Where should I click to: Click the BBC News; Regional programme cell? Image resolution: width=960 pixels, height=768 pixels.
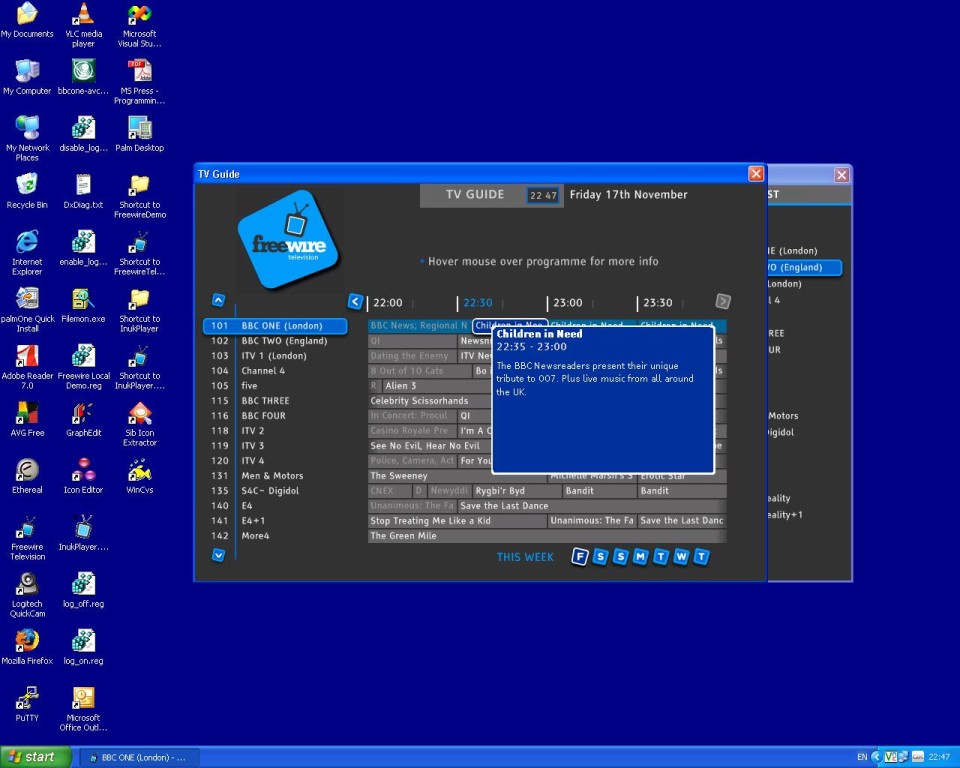[419, 325]
